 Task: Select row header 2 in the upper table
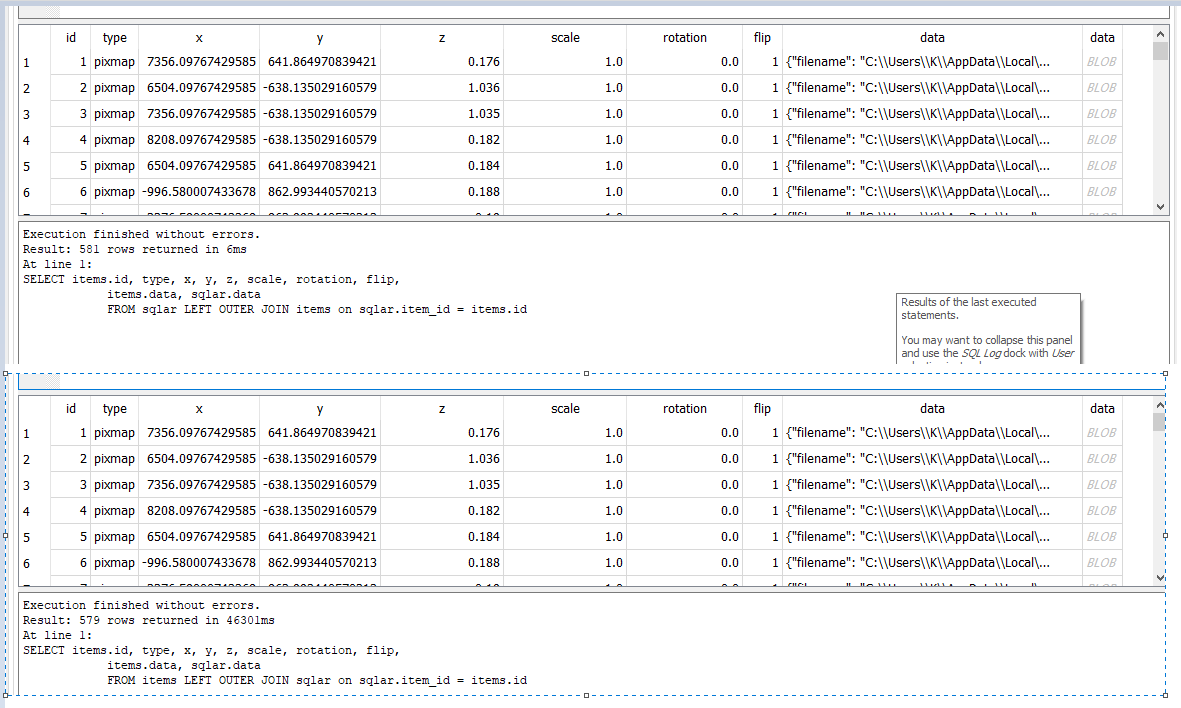(27, 88)
